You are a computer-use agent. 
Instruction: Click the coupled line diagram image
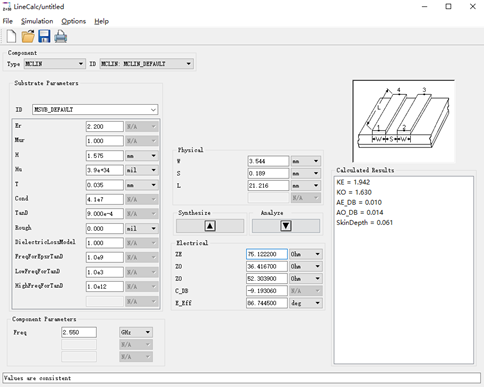point(404,121)
